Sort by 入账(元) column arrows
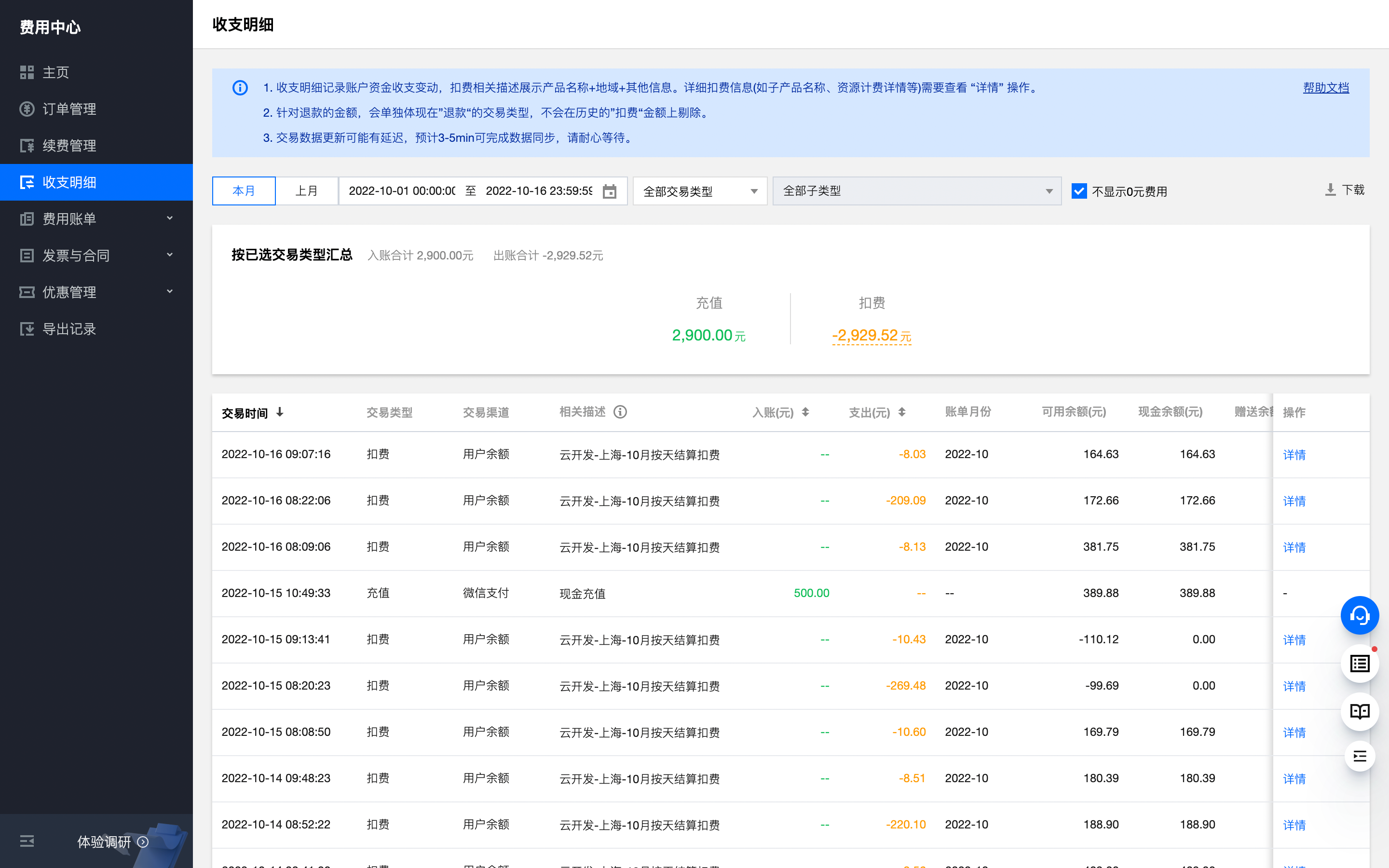 (x=805, y=412)
